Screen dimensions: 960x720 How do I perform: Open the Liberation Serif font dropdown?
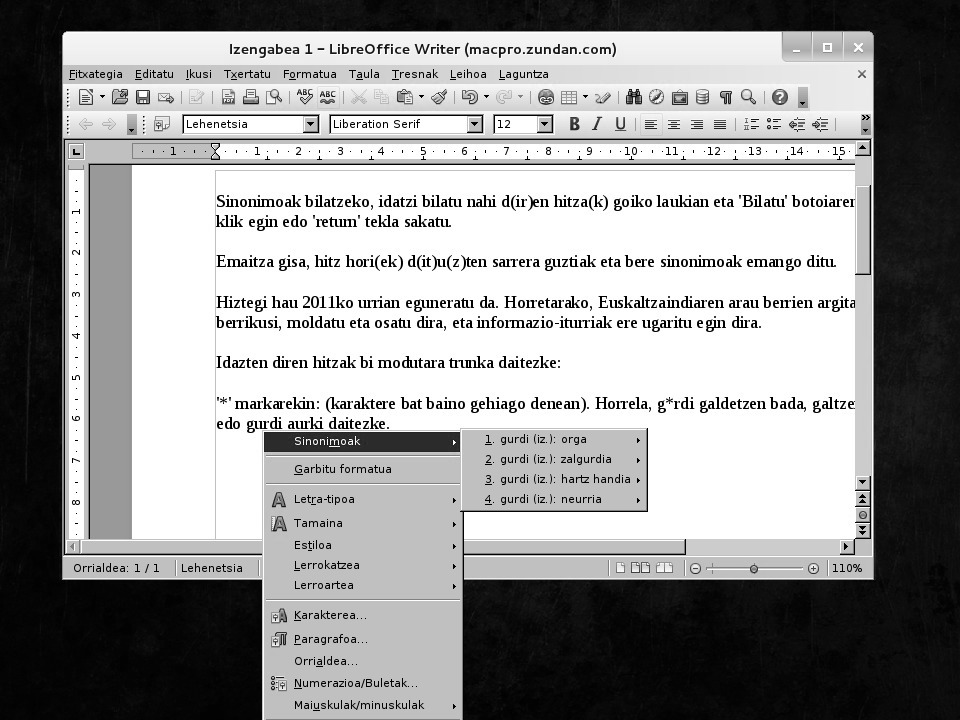pyautogui.click(x=475, y=124)
